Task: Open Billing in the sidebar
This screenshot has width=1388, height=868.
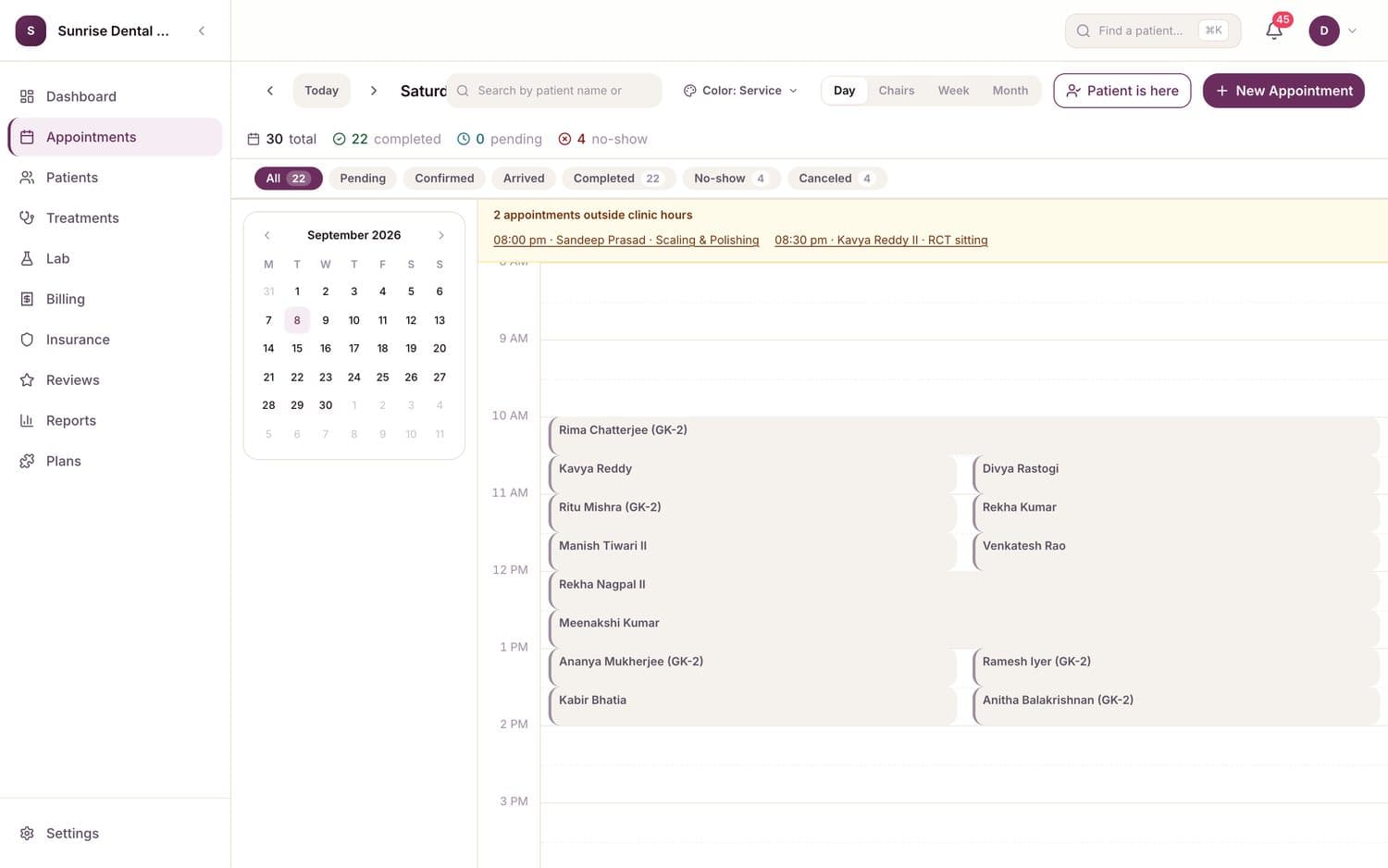Action: click(115, 299)
